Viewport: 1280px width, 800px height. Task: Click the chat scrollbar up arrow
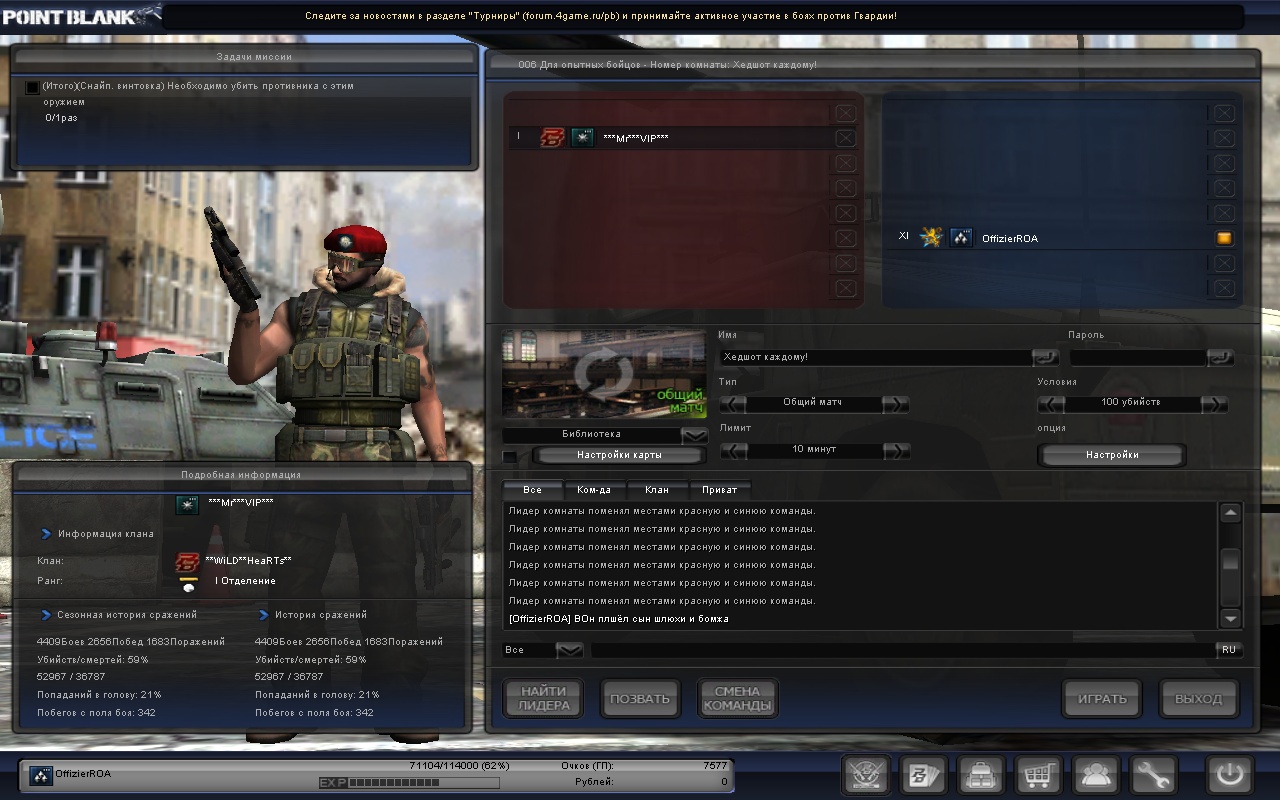(x=1230, y=512)
